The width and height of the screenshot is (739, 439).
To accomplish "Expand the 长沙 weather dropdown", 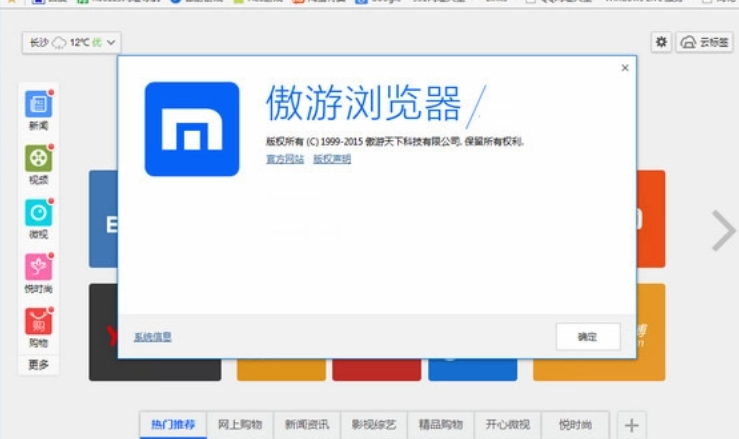I will [71, 42].
